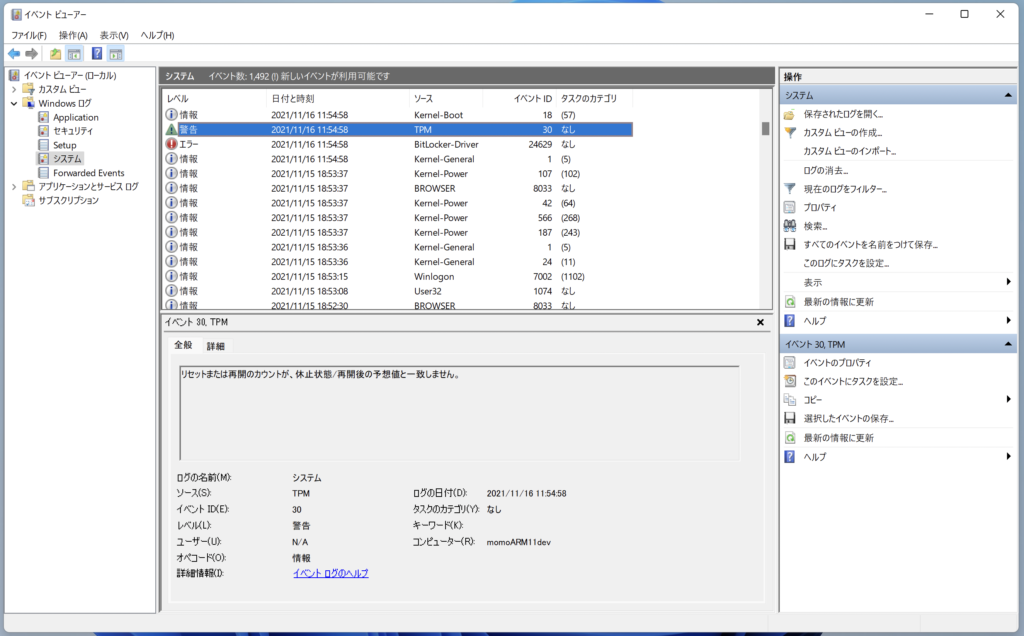Screen dimensions: 1024x636
Task: Sort by the ソース column header
Action: pyautogui.click(x=446, y=99)
